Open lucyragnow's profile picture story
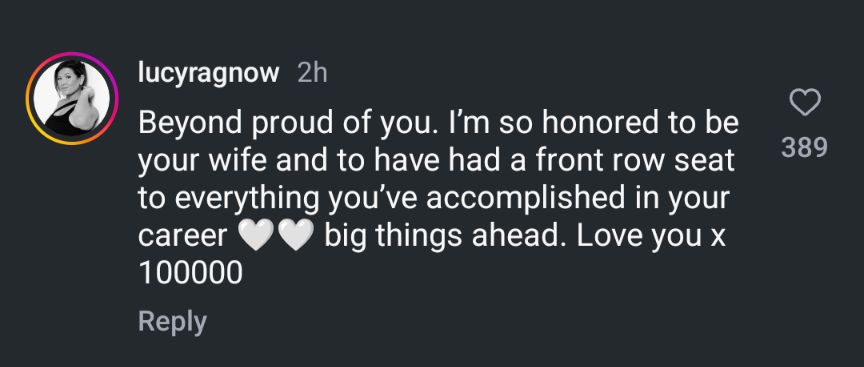The width and height of the screenshot is (864, 367). [72, 99]
